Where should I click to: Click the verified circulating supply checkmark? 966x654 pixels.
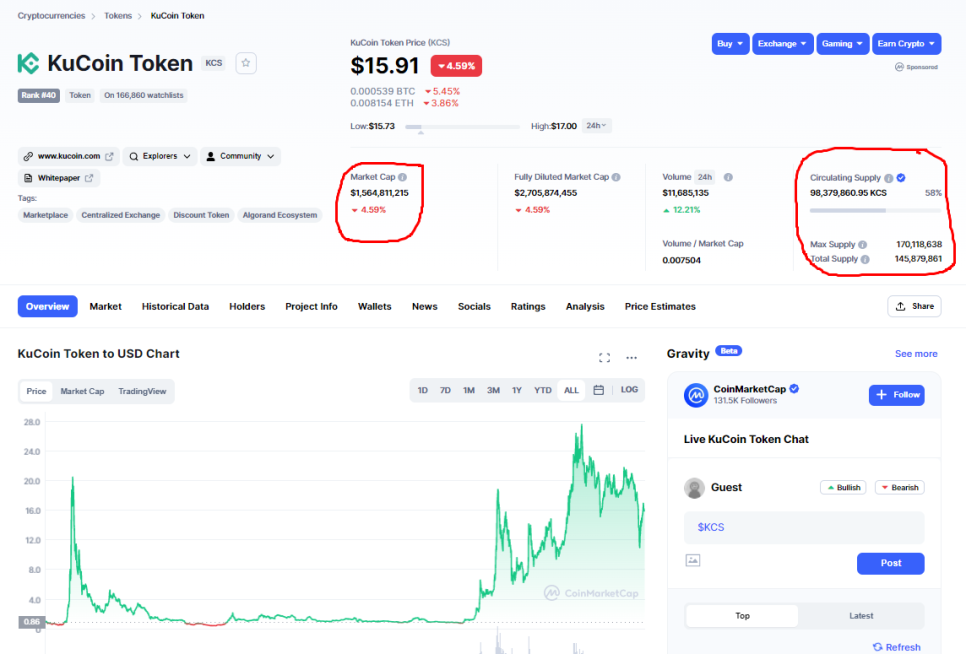901,178
